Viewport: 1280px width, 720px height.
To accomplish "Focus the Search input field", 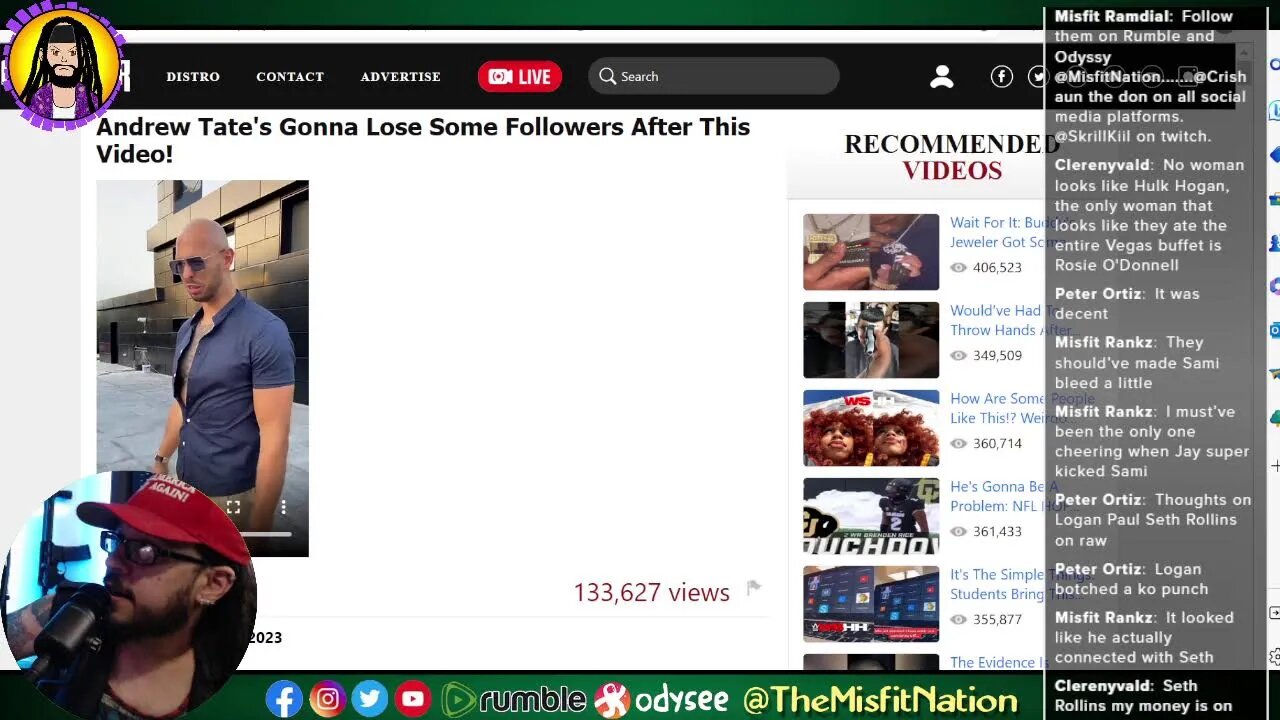I will [713, 76].
